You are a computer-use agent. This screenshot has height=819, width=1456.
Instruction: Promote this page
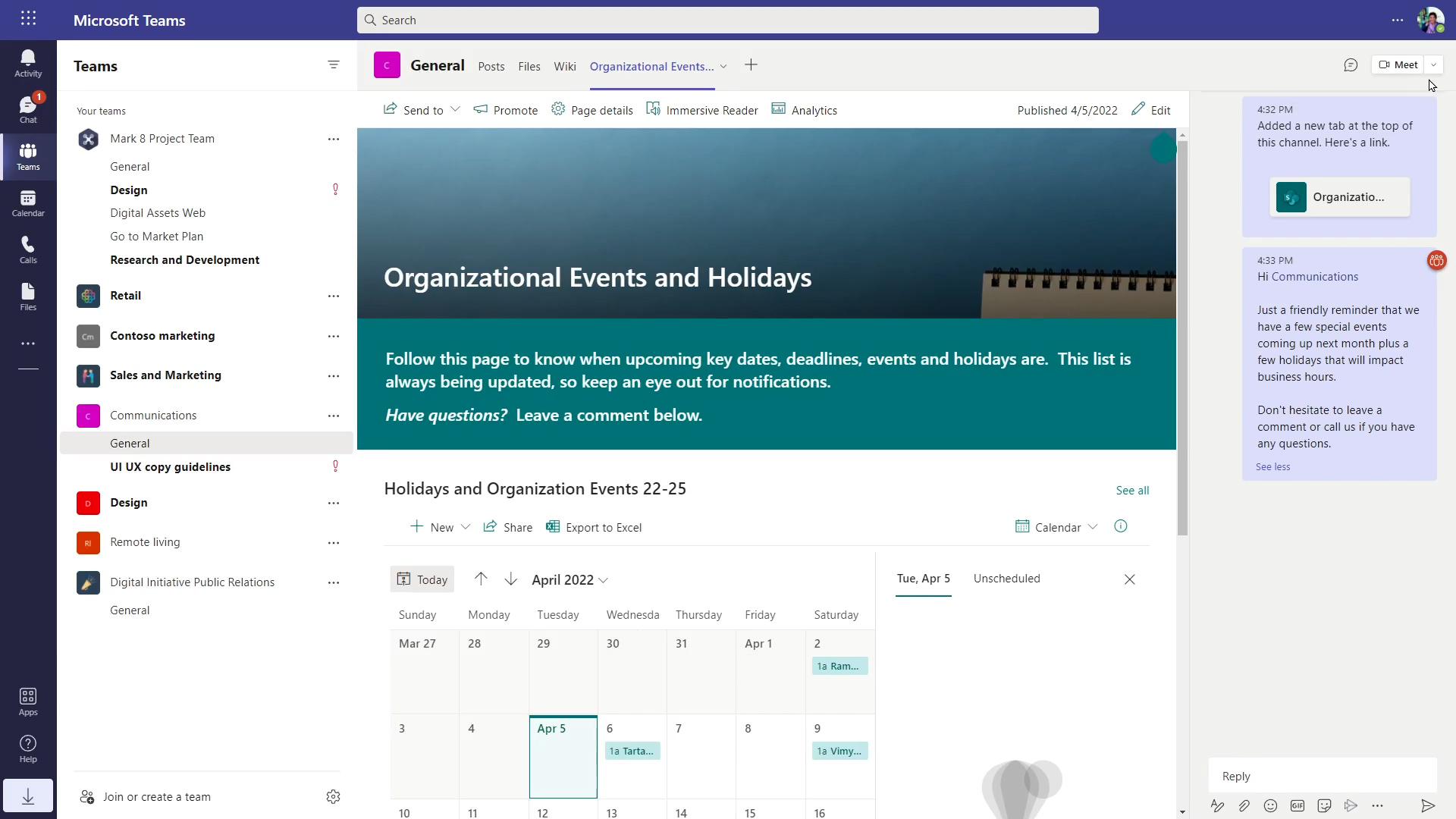pyautogui.click(x=506, y=110)
